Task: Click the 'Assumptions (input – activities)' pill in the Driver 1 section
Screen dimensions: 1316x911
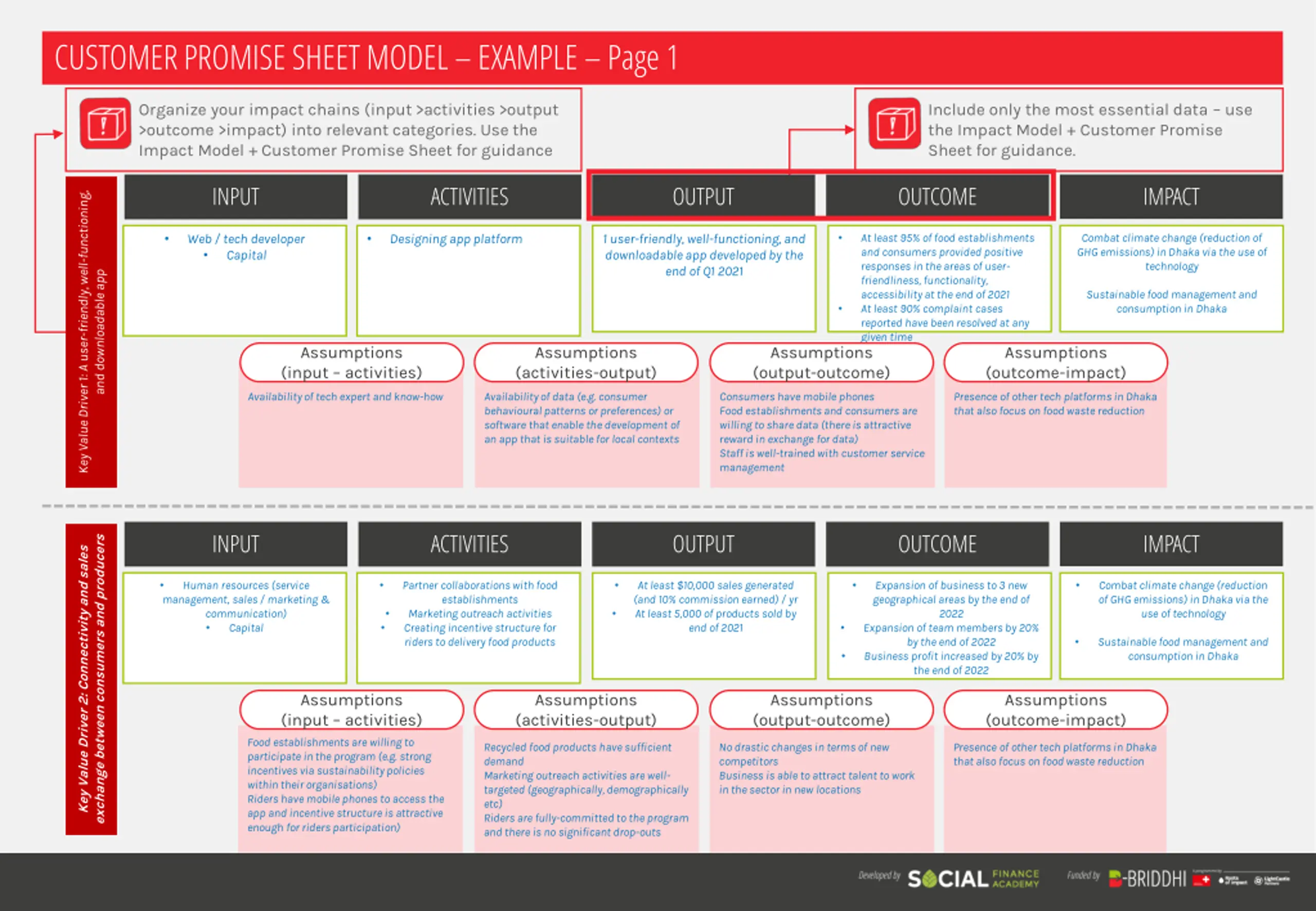Action: click(352, 362)
